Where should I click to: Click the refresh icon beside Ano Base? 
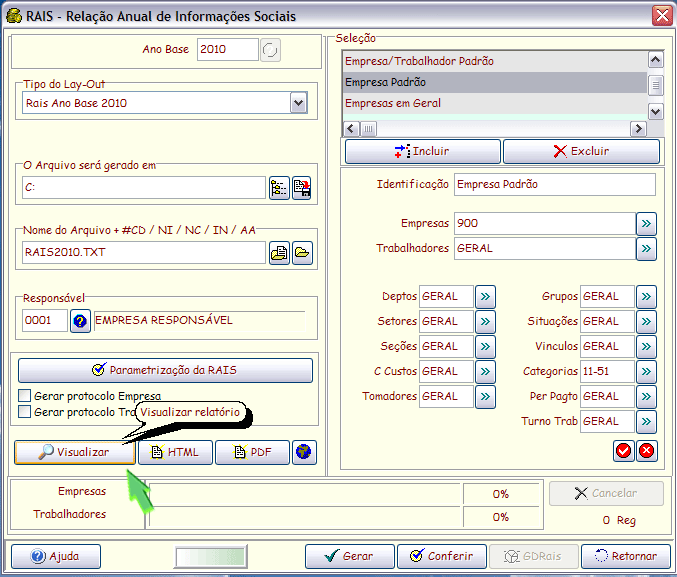pos(270,50)
